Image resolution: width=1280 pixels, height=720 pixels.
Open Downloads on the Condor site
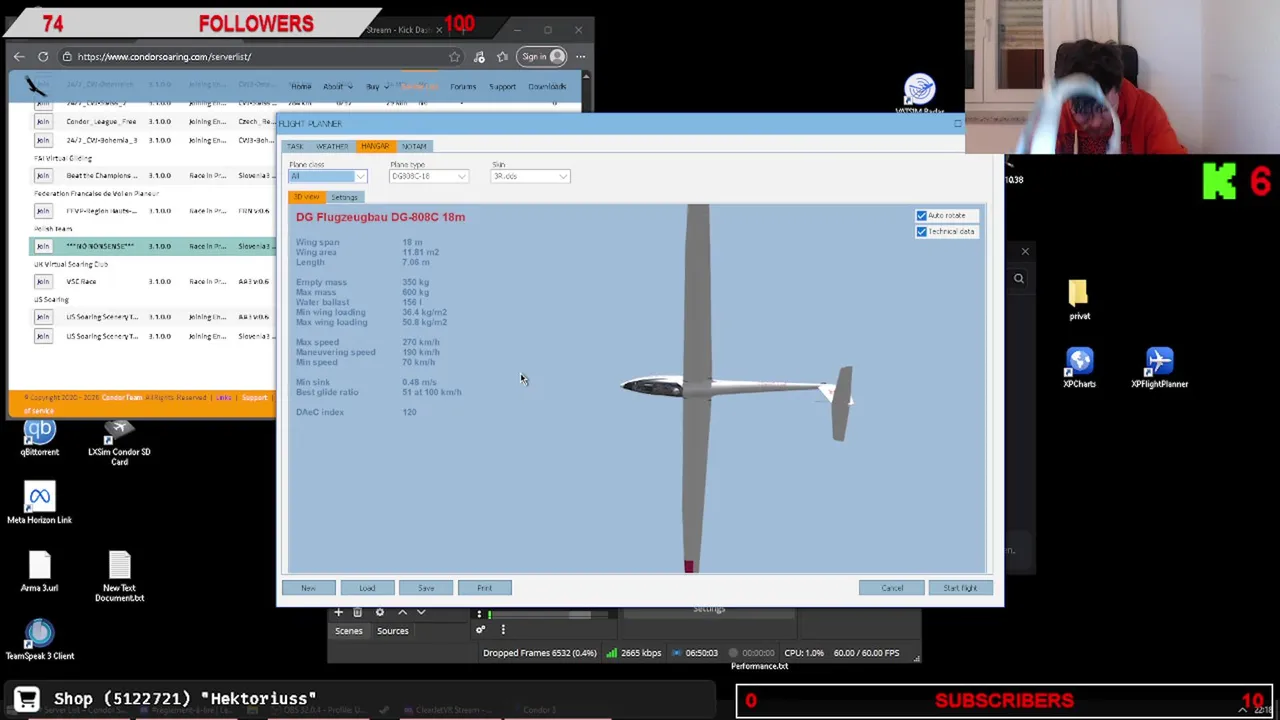[x=547, y=87]
